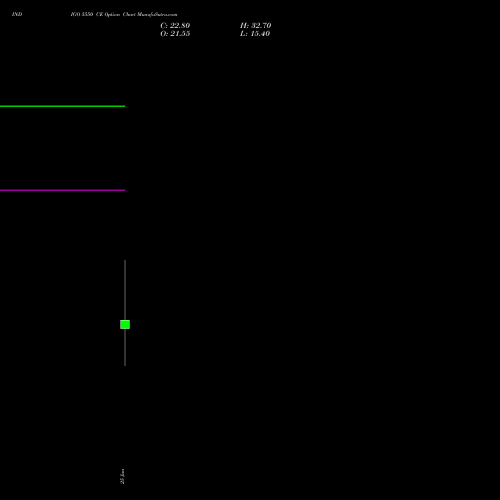Click the low price value L: 15.40
The height and width of the screenshot is (500, 500).
pos(255,34)
